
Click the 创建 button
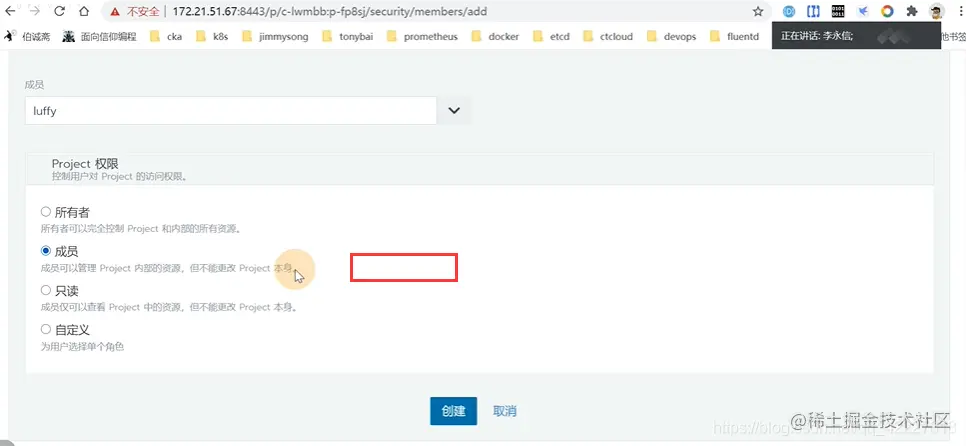453,411
